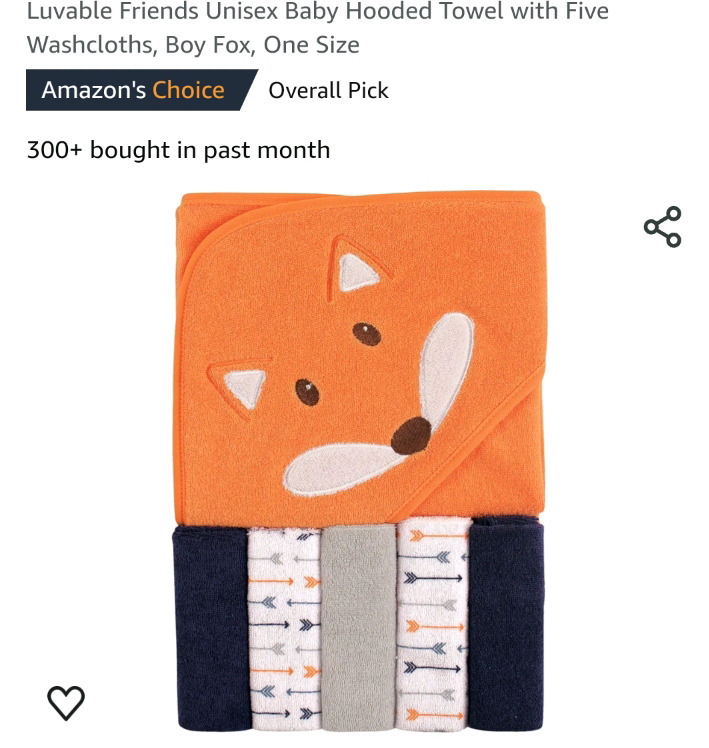Add item to wishlist with heart icon

pyautogui.click(x=66, y=702)
